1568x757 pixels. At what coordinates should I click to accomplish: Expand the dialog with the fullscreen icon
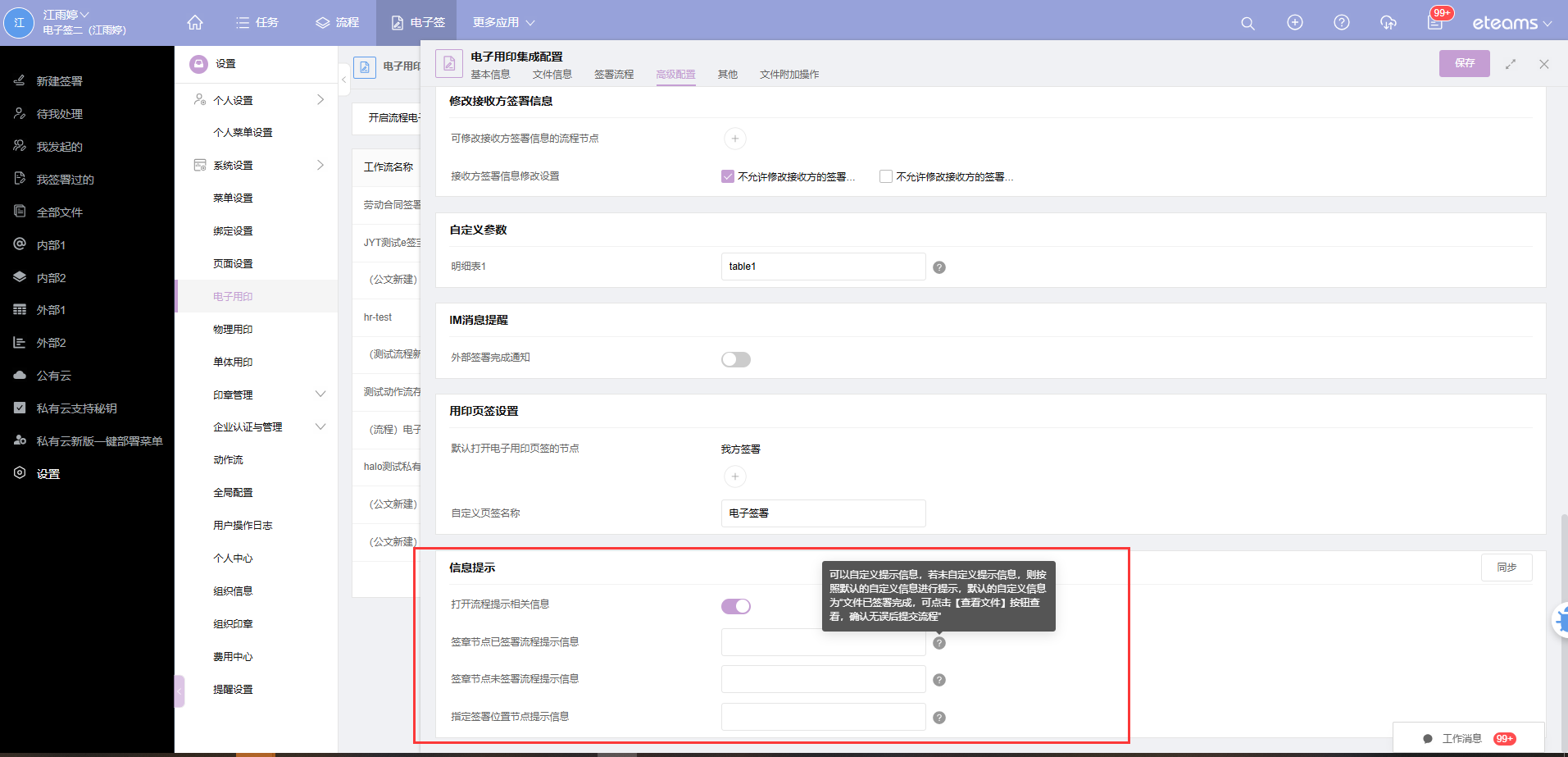click(1511, 64)
